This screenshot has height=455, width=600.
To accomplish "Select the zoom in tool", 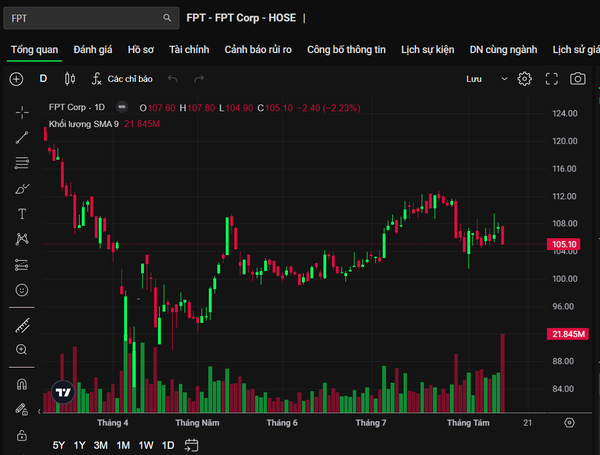I will [21, 349].
